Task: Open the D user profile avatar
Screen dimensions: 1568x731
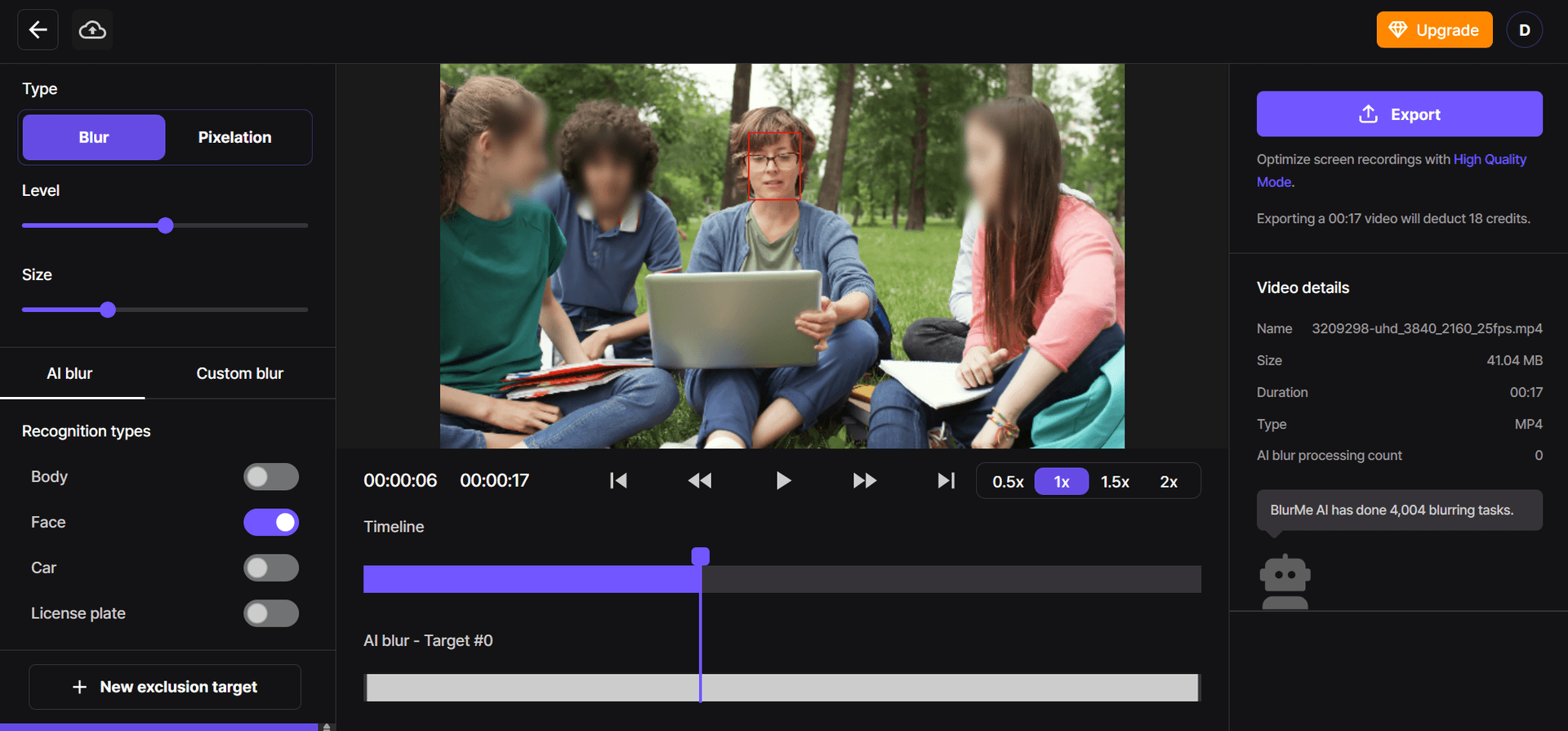Action: point(1524,30)
